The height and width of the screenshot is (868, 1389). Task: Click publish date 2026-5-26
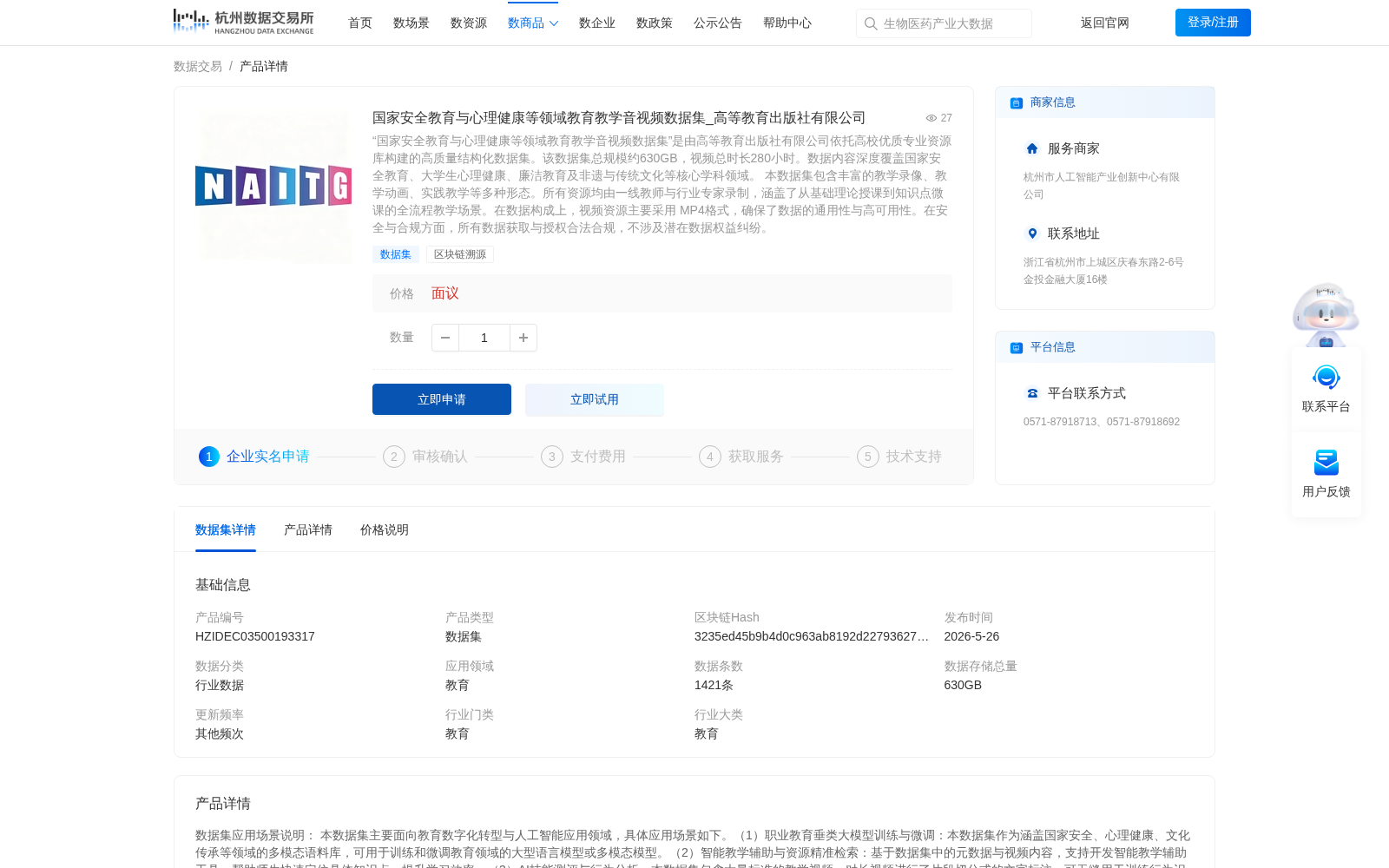tap(971, 636)
